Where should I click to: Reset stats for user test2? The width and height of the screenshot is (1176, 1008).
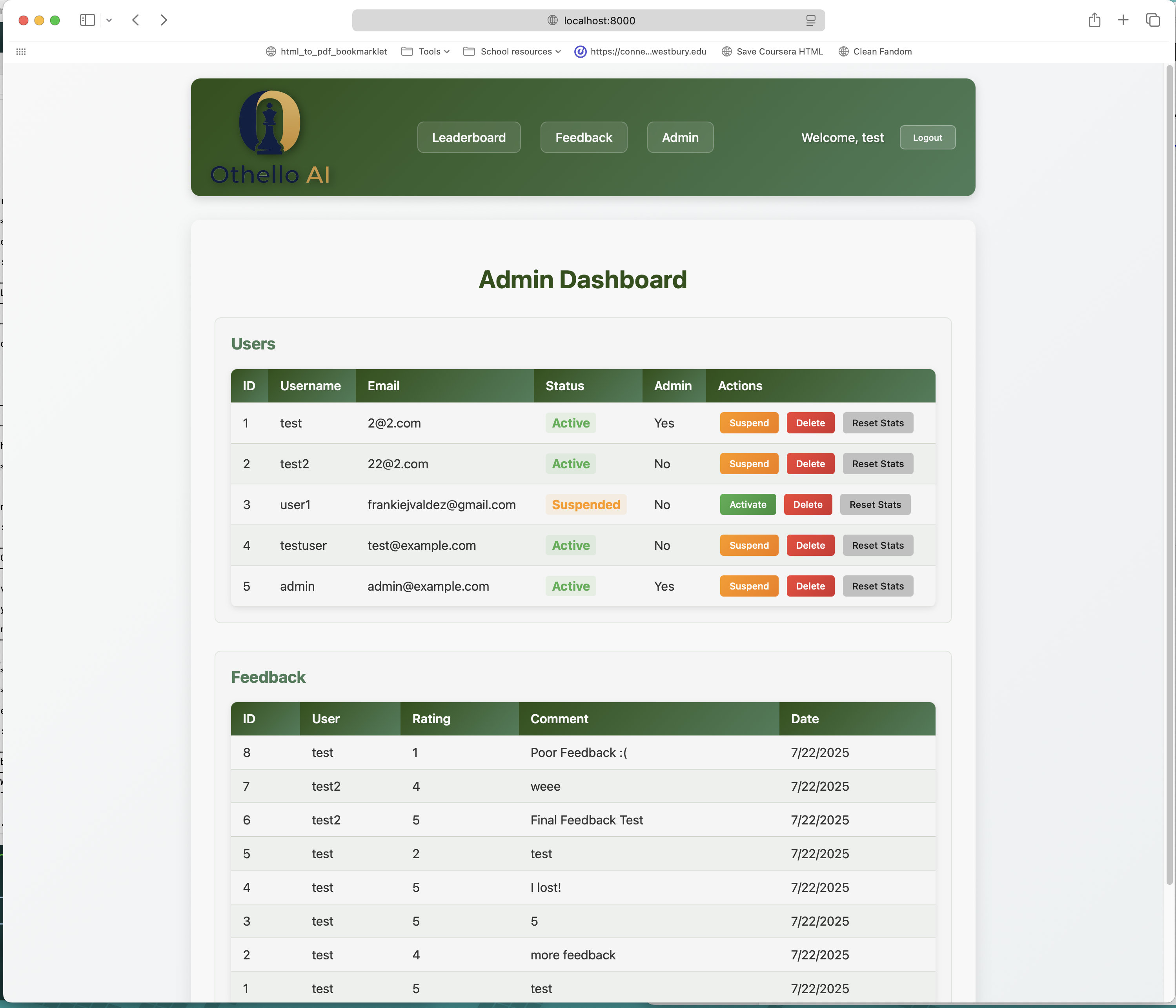877,464
